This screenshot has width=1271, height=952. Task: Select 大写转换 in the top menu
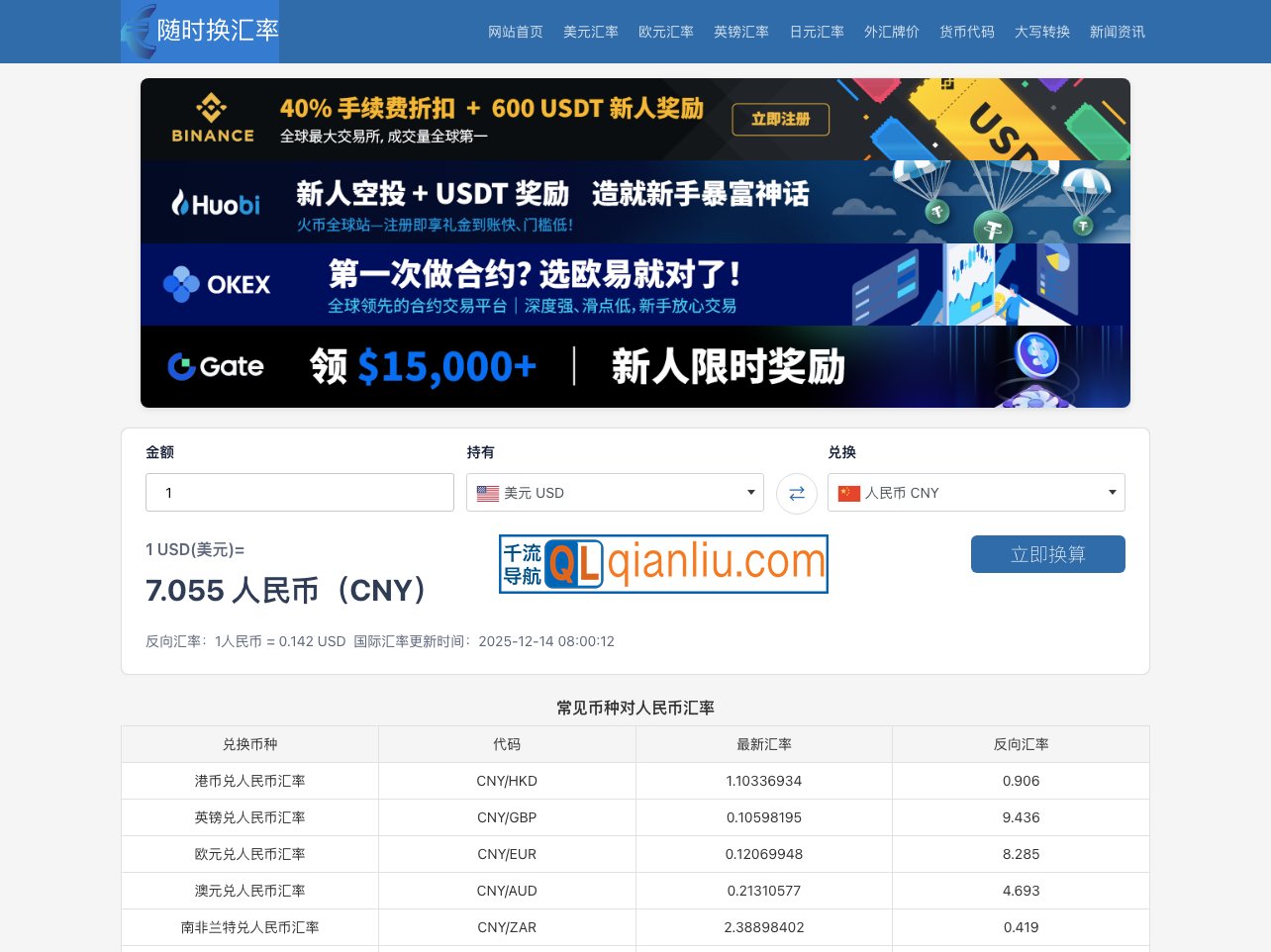tap(1041, 32)
